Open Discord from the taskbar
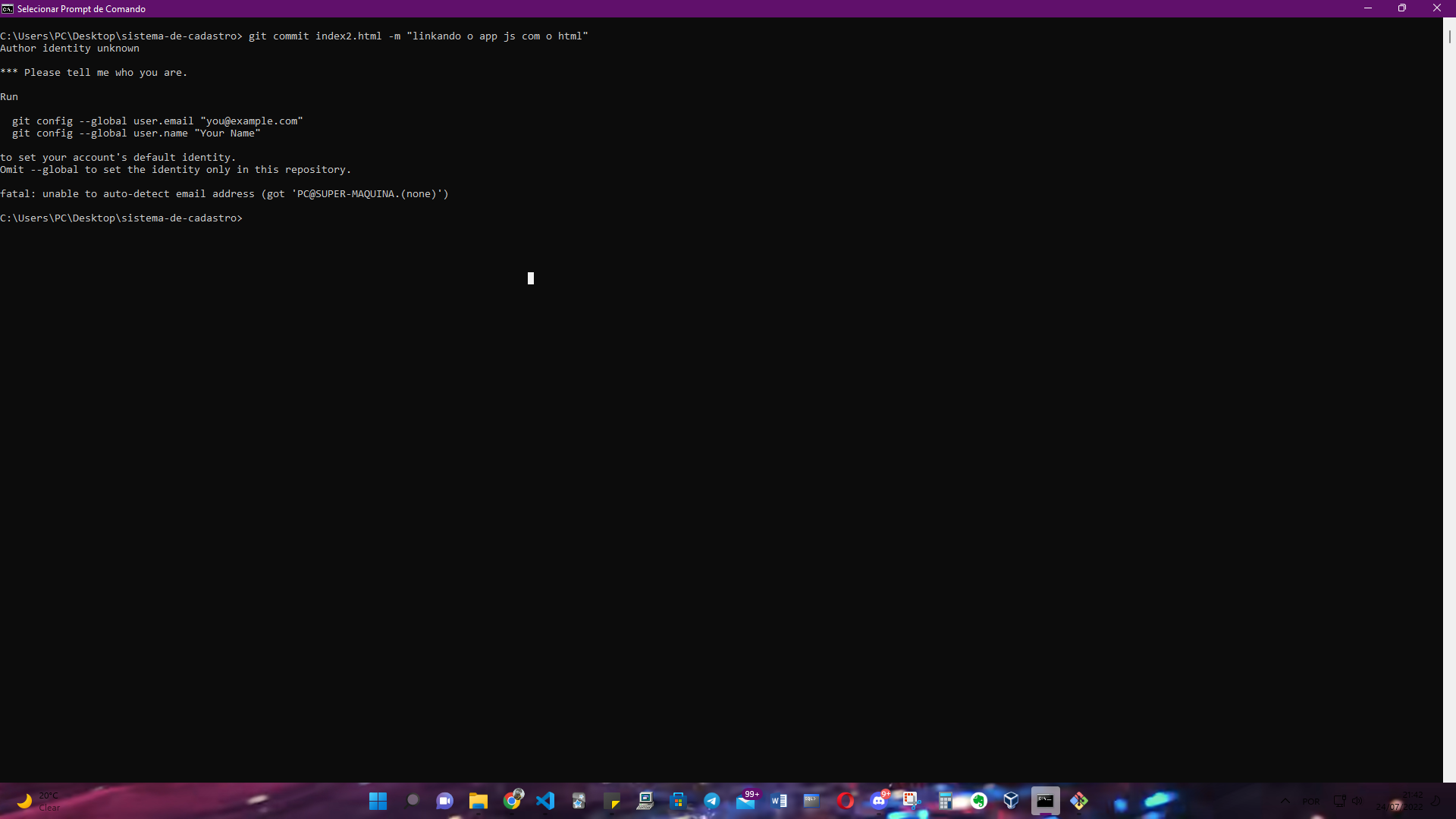 879,801
